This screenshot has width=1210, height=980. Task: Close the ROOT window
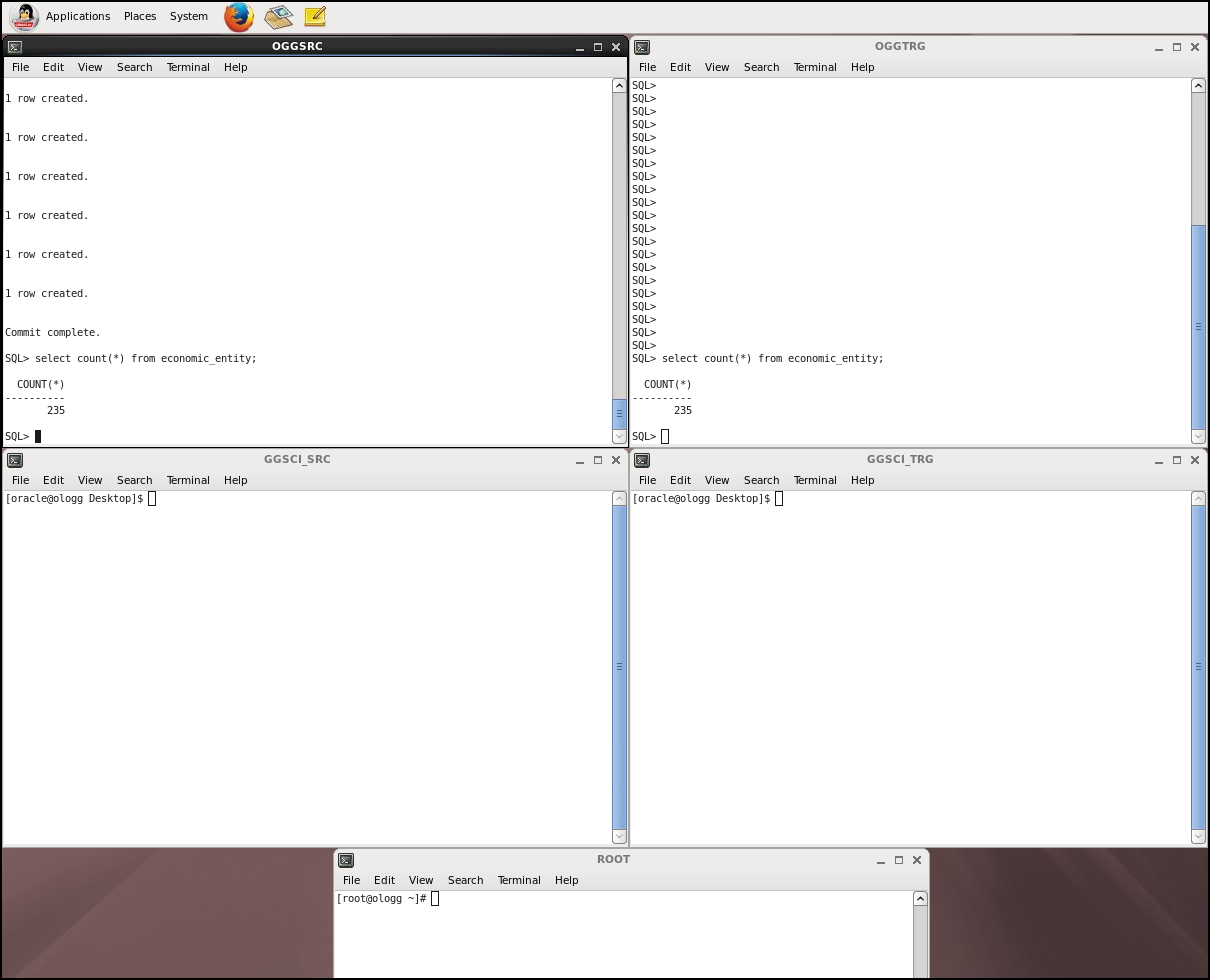(917, 860)
